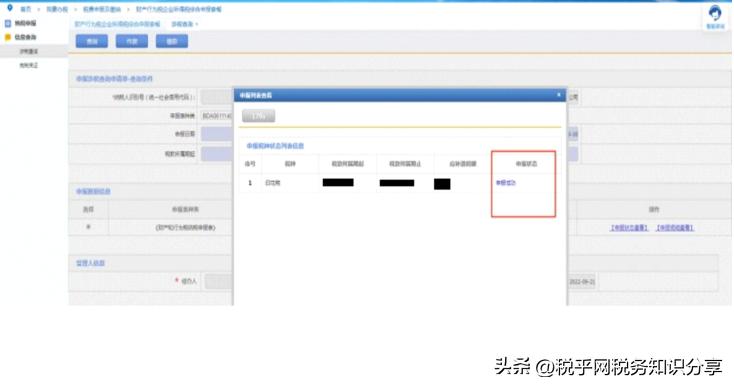Click the date field showing 2022-09-21
This screenshot has height=387, width=734.
click(582, 282)
